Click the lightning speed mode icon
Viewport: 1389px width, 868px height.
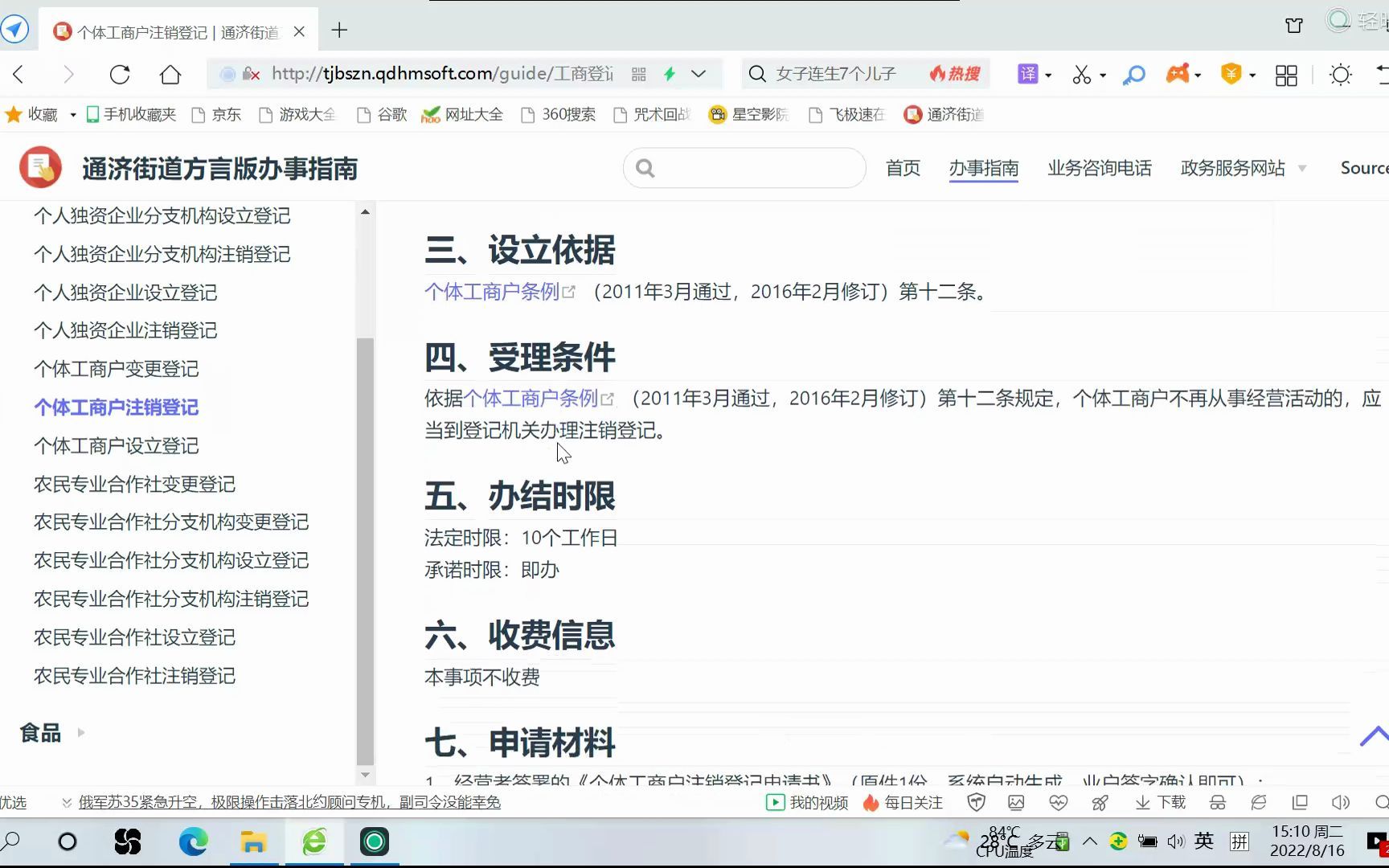669,75
